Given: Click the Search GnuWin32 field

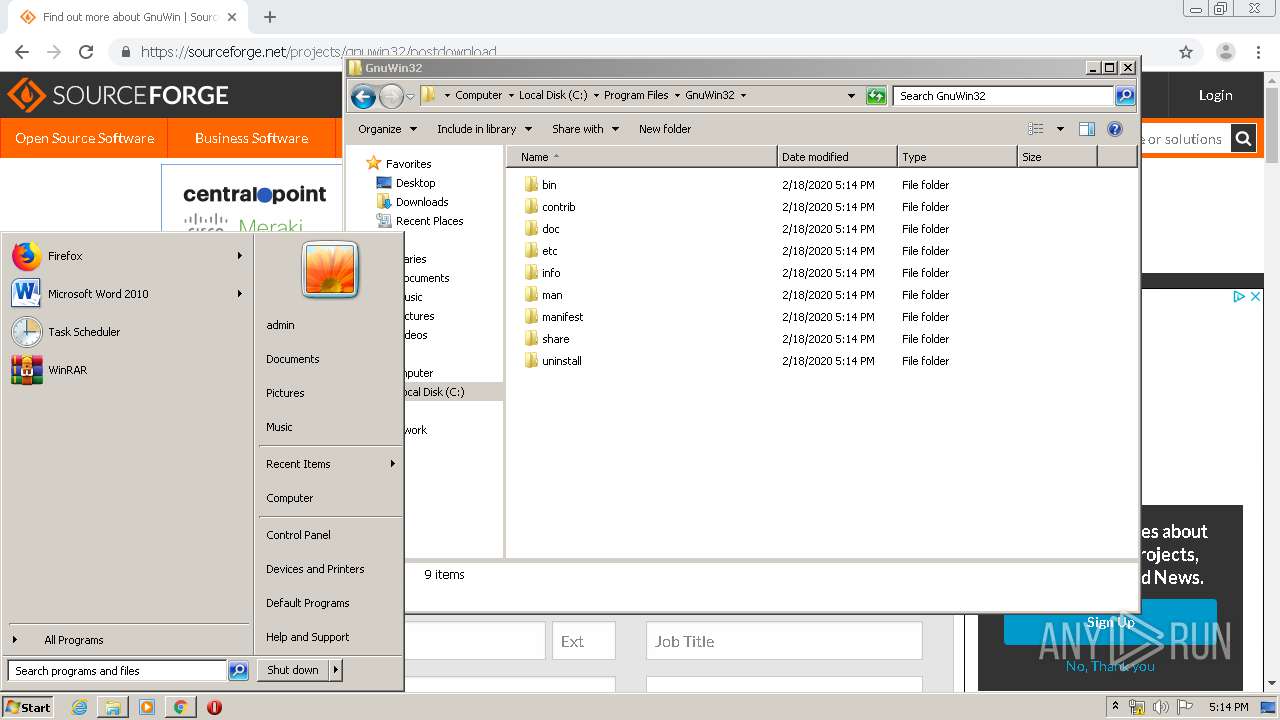Looking at the screenshot, I should [1003, 96].
